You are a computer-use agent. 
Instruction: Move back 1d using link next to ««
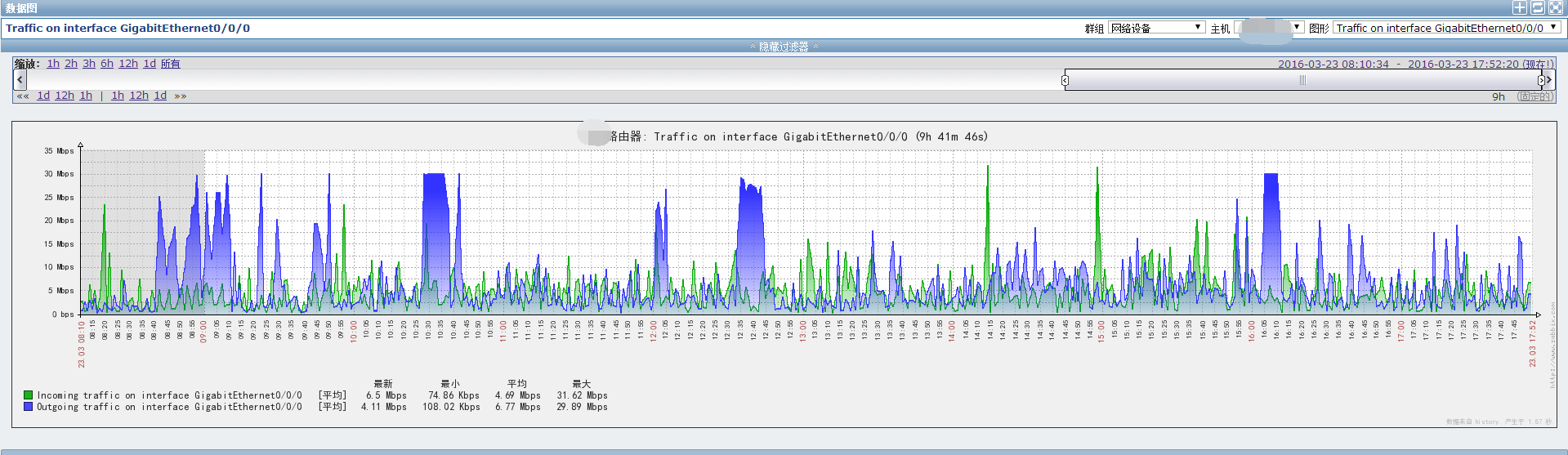[x=43, y=96]
